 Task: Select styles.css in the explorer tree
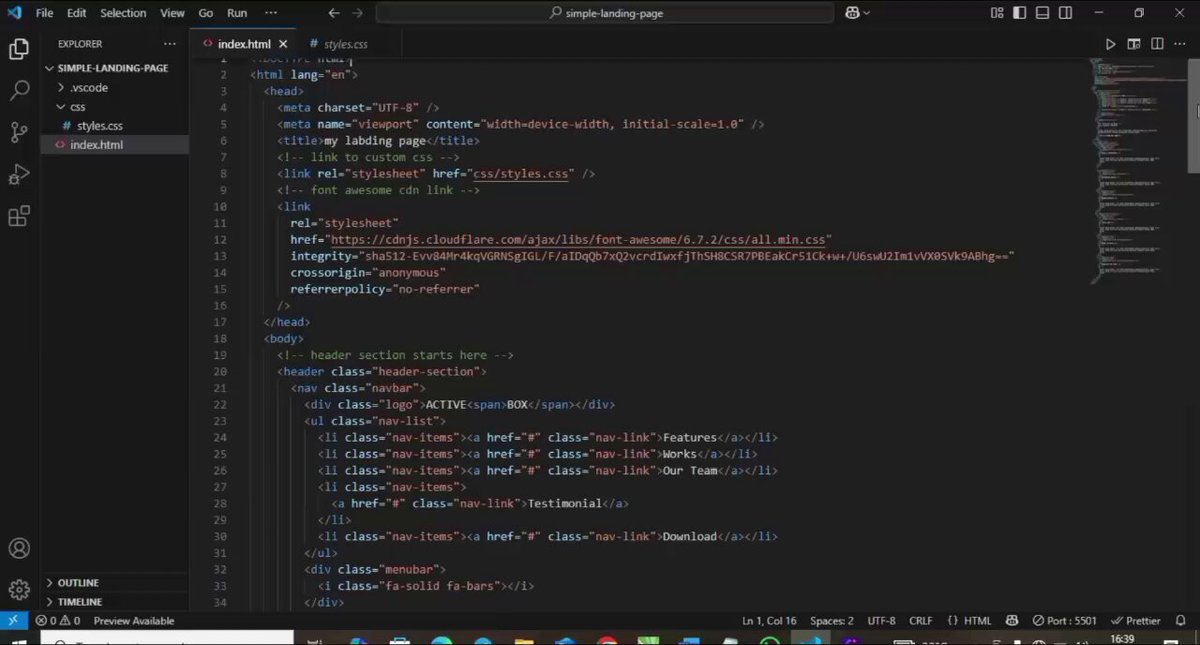tap(99, 126)
